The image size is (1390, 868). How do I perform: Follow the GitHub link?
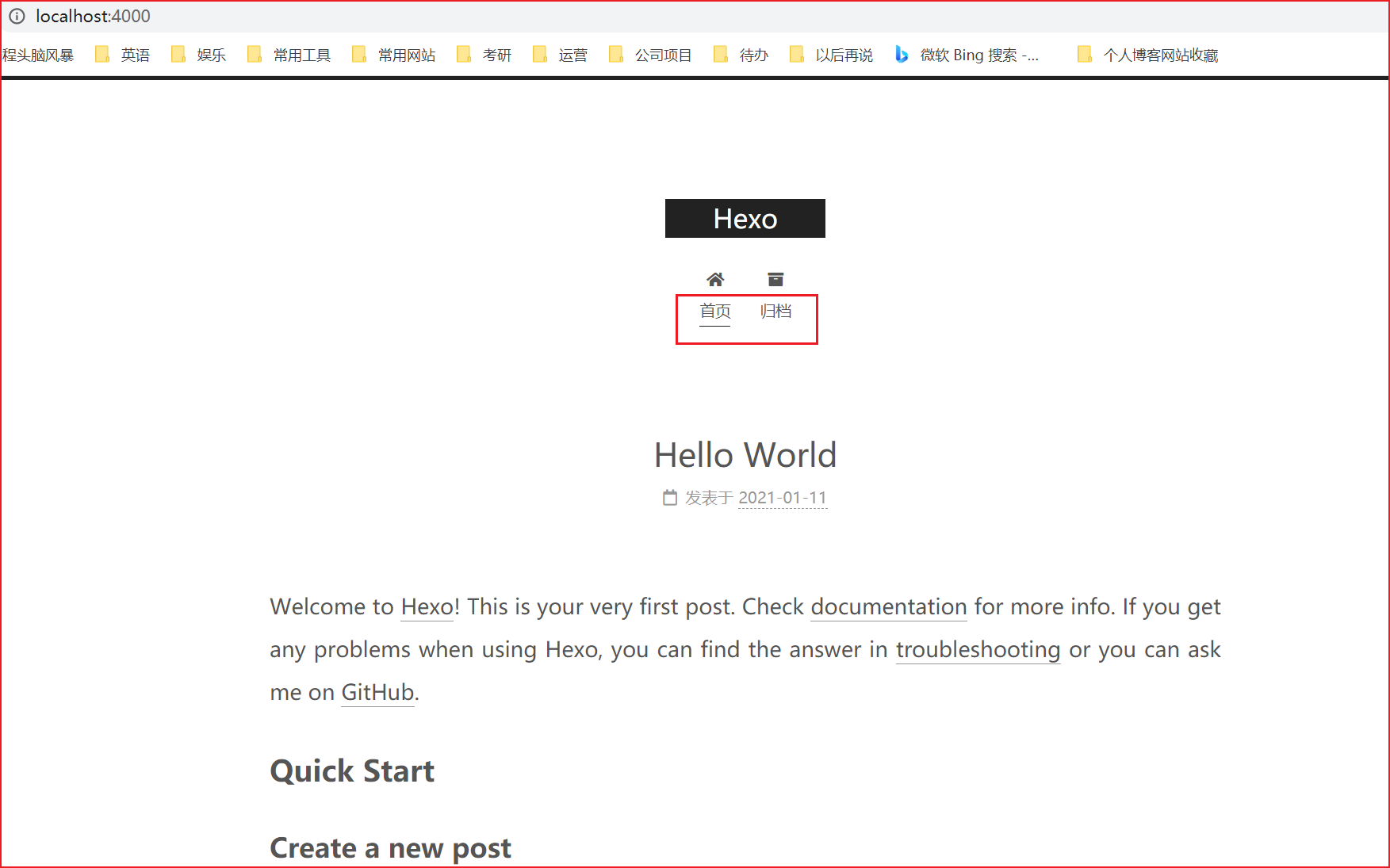(x=377, y=692)
